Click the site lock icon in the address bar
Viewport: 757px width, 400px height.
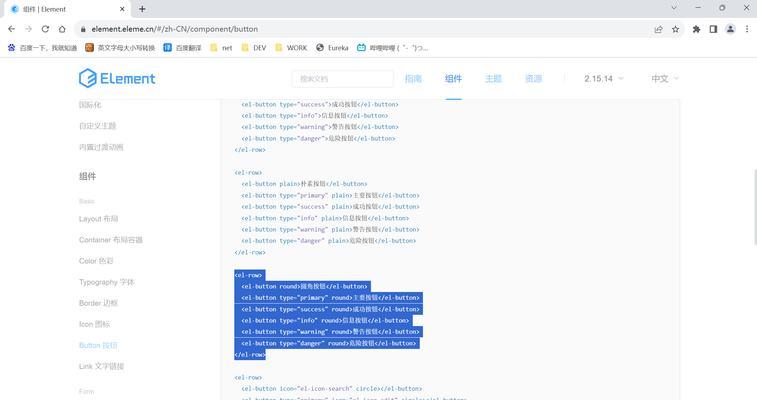[83, 29]
